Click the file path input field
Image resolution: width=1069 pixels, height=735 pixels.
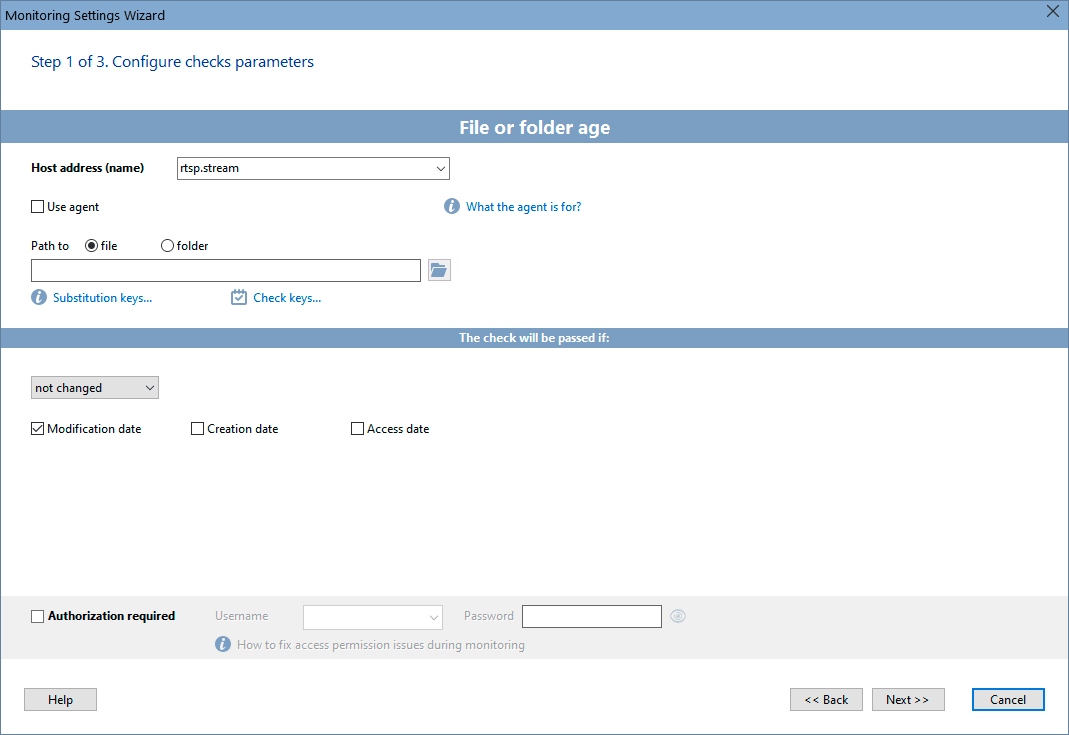tap(225, 270)
